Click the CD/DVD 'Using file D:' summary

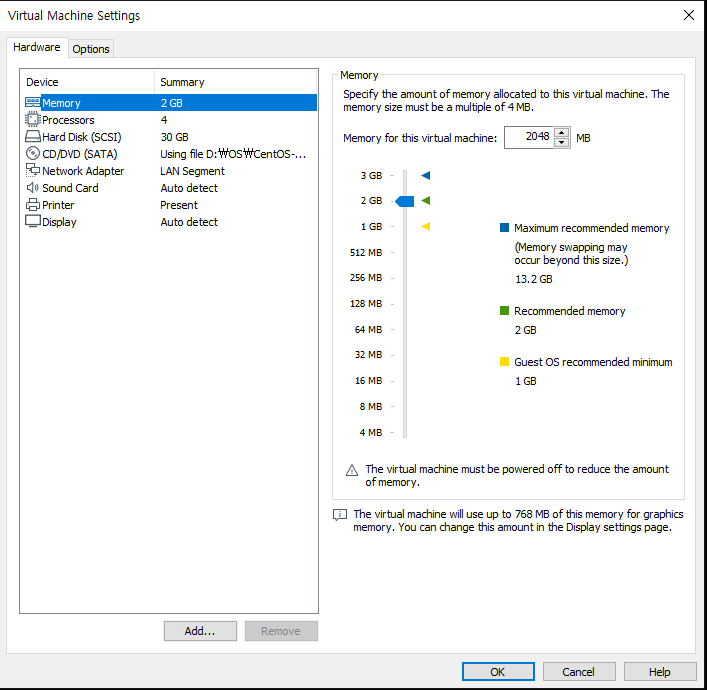[233, 154]
